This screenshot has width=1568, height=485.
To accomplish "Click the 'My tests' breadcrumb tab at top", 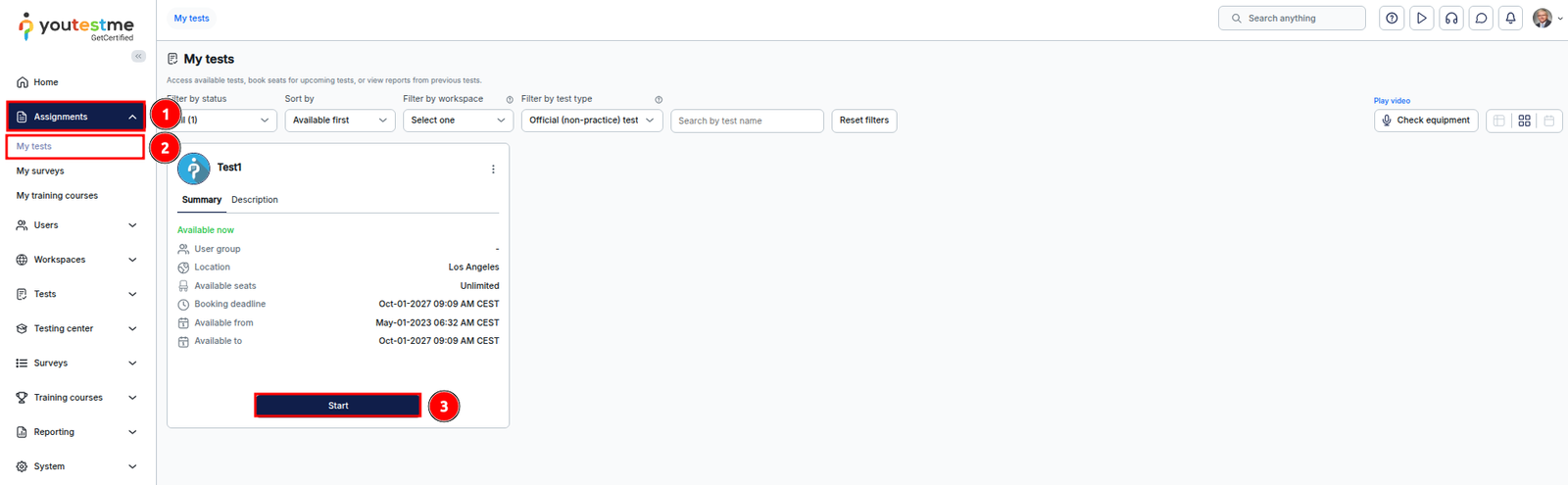I will pyautogui.click(x=191, y=18).
